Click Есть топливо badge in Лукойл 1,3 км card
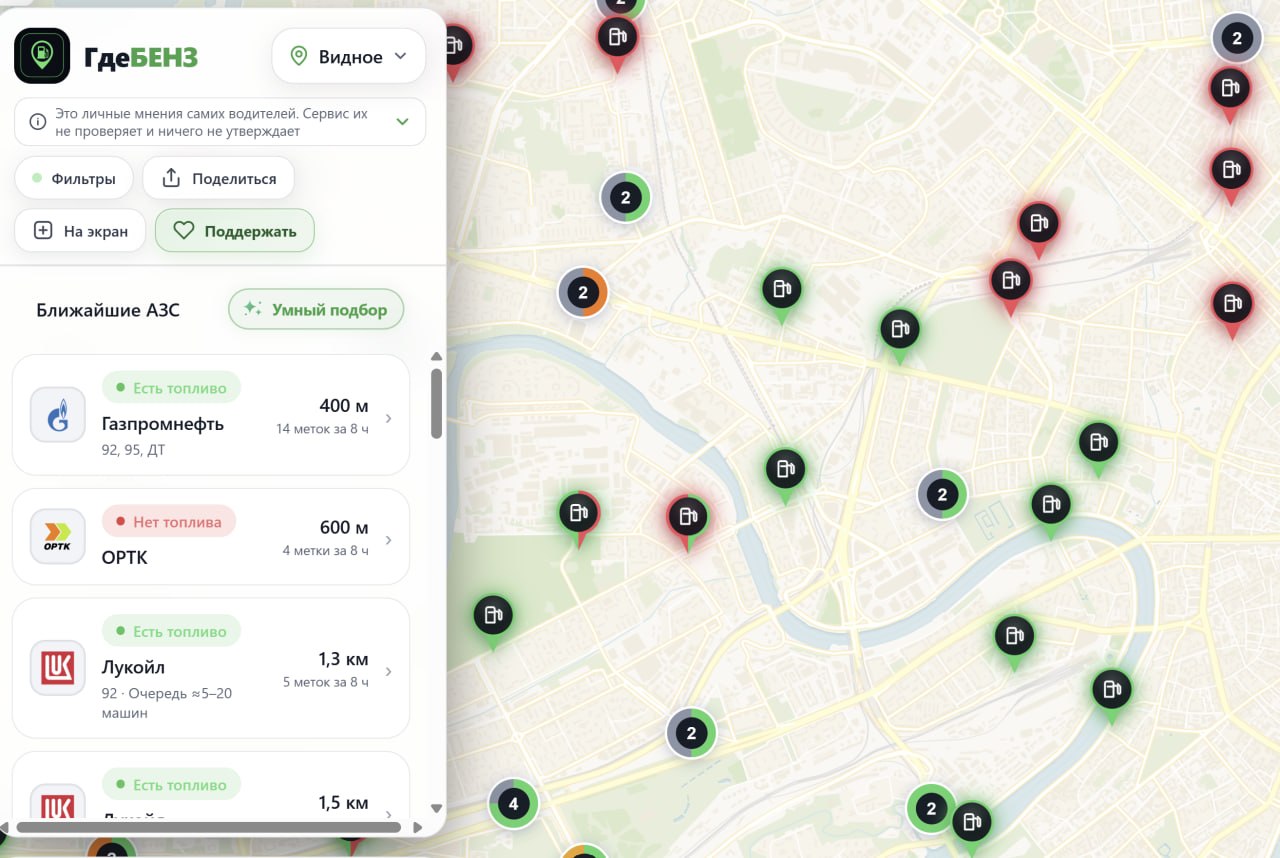The image size is (1280, 858). point(171,632)
